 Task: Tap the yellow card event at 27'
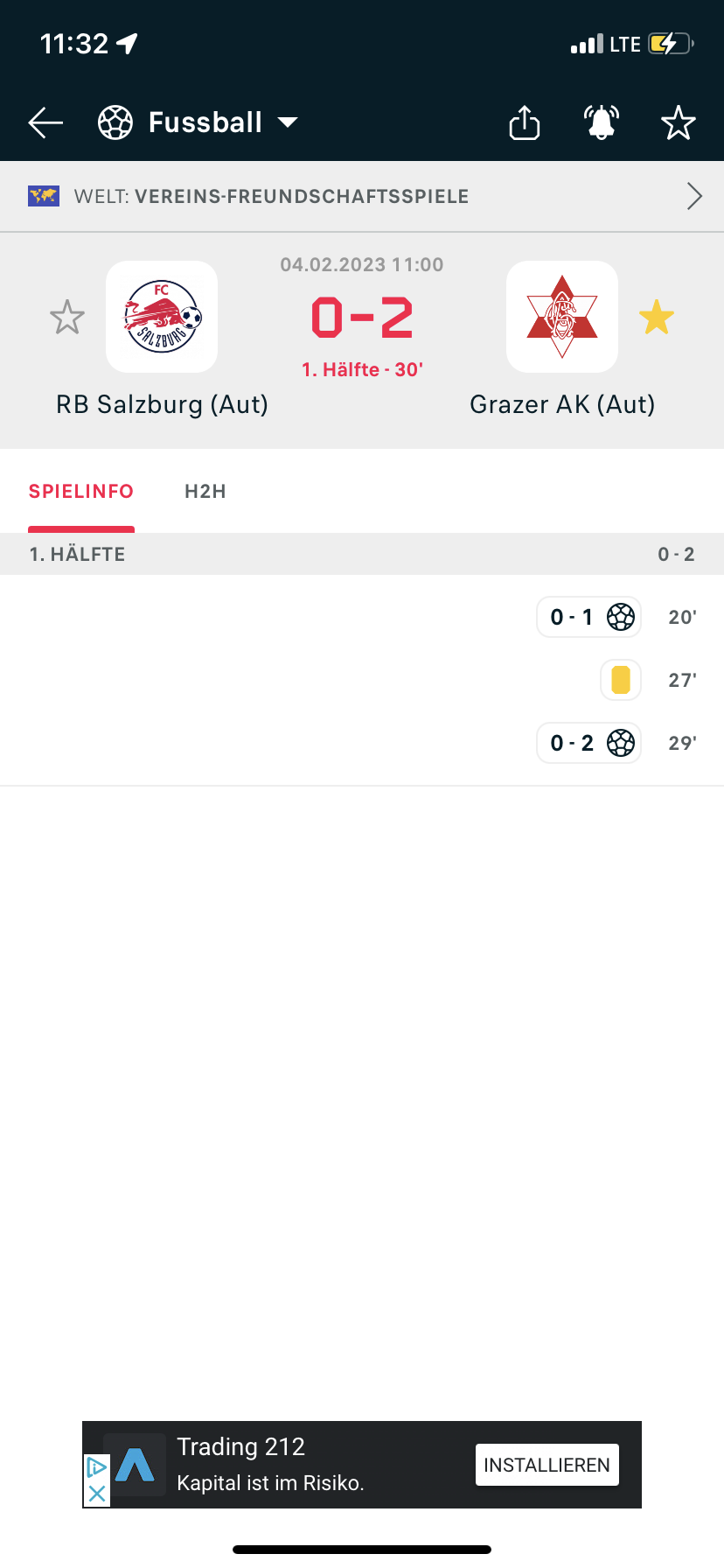click(x=621, y=680)
